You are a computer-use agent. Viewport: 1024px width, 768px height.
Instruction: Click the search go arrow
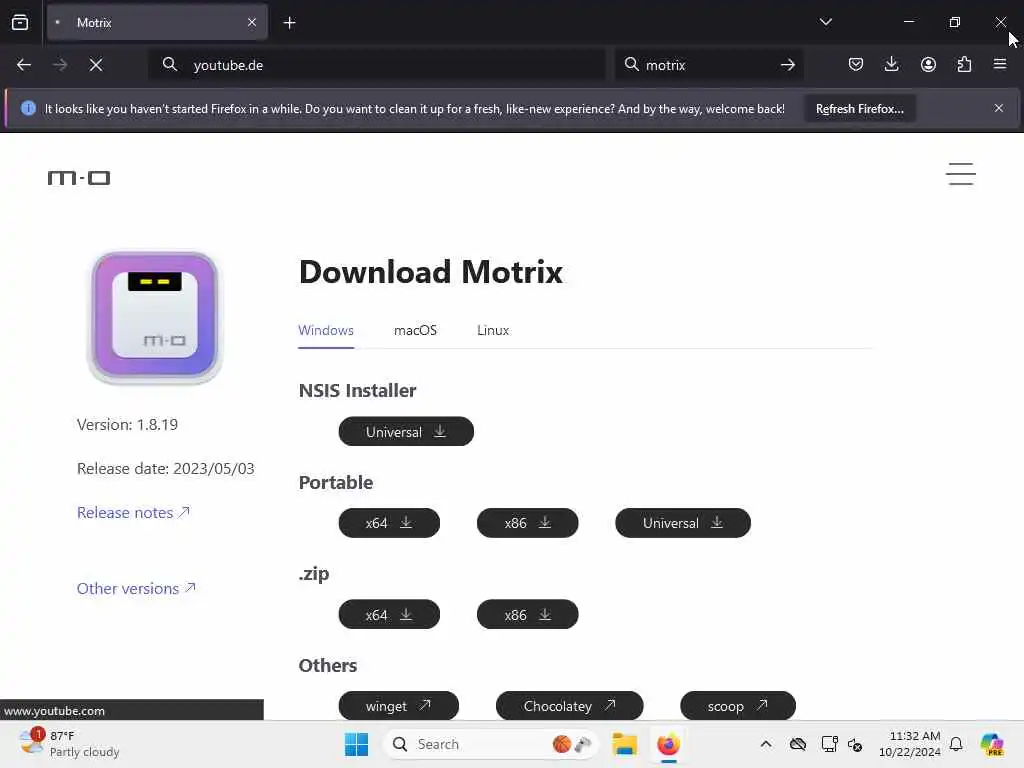[788, 65]
